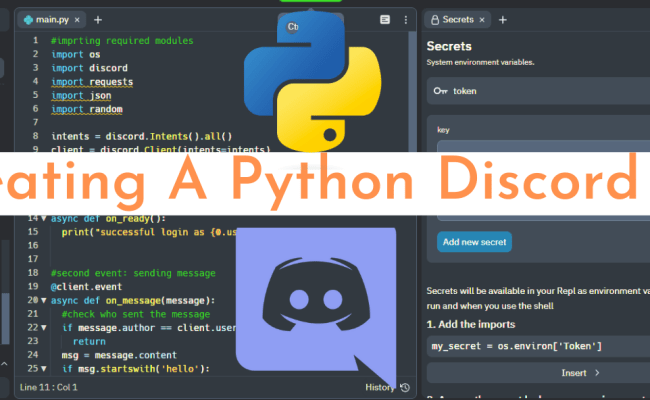Place cursor on 'import requests' line

pos(92,82)
